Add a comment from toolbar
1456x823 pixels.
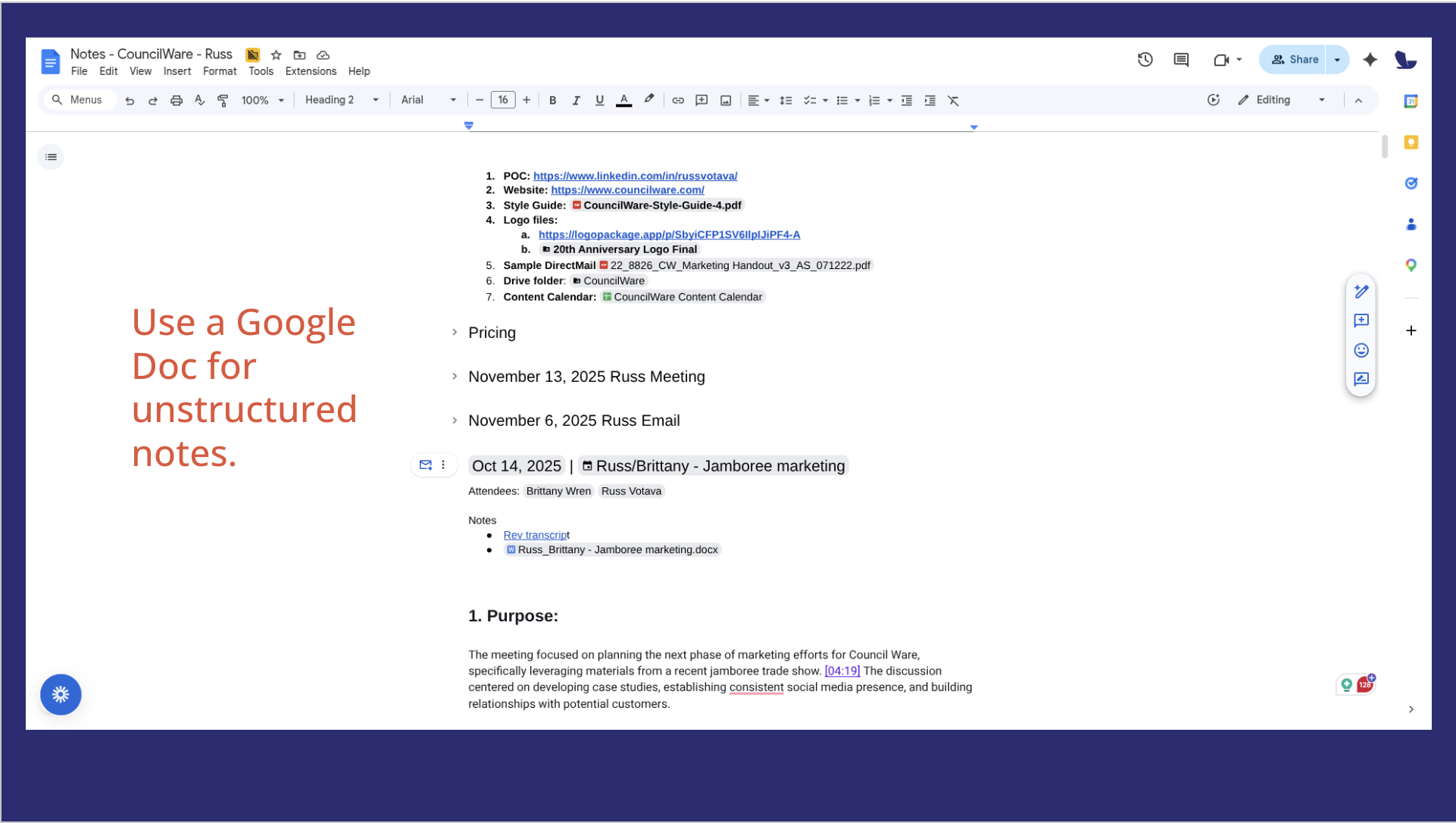[701, 100]
